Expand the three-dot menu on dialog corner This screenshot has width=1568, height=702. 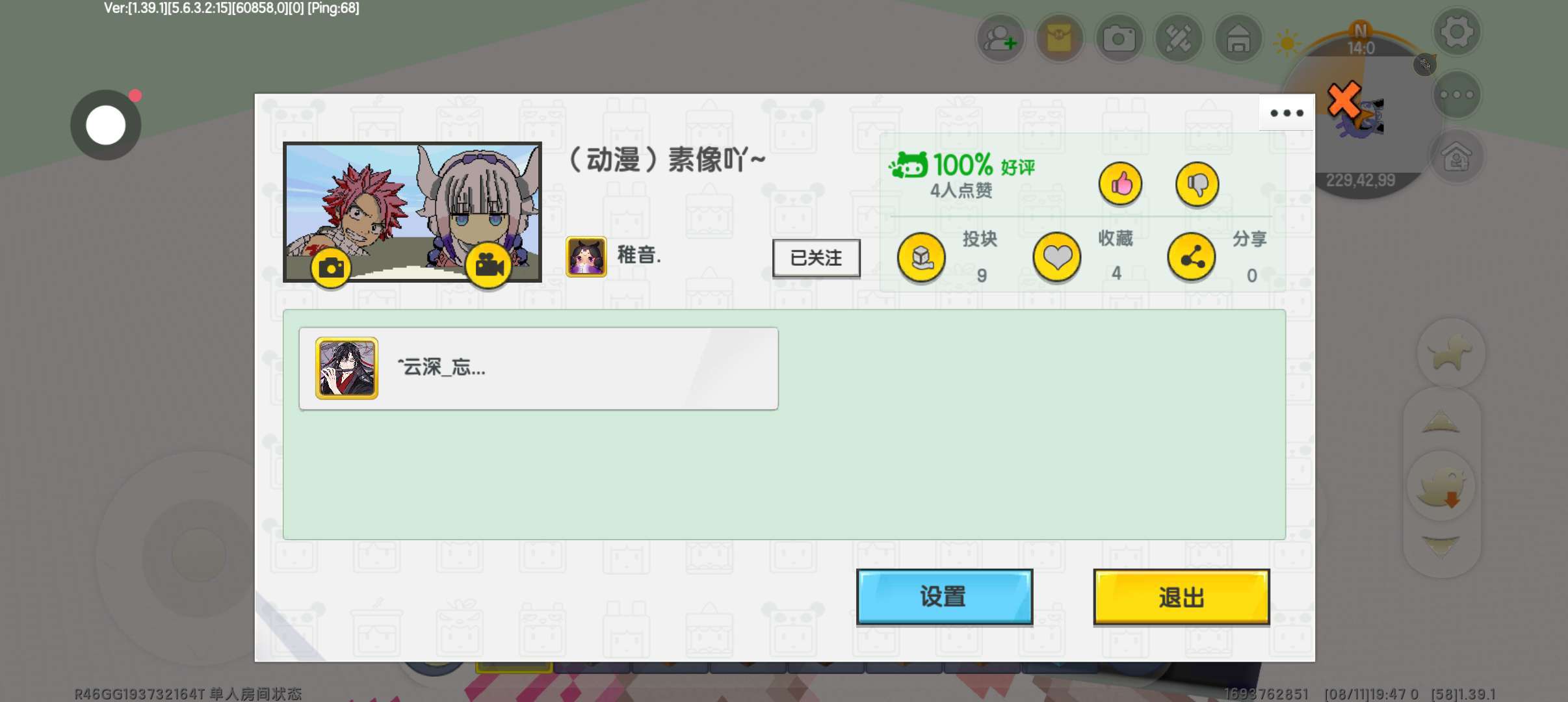click(1287, 112)
